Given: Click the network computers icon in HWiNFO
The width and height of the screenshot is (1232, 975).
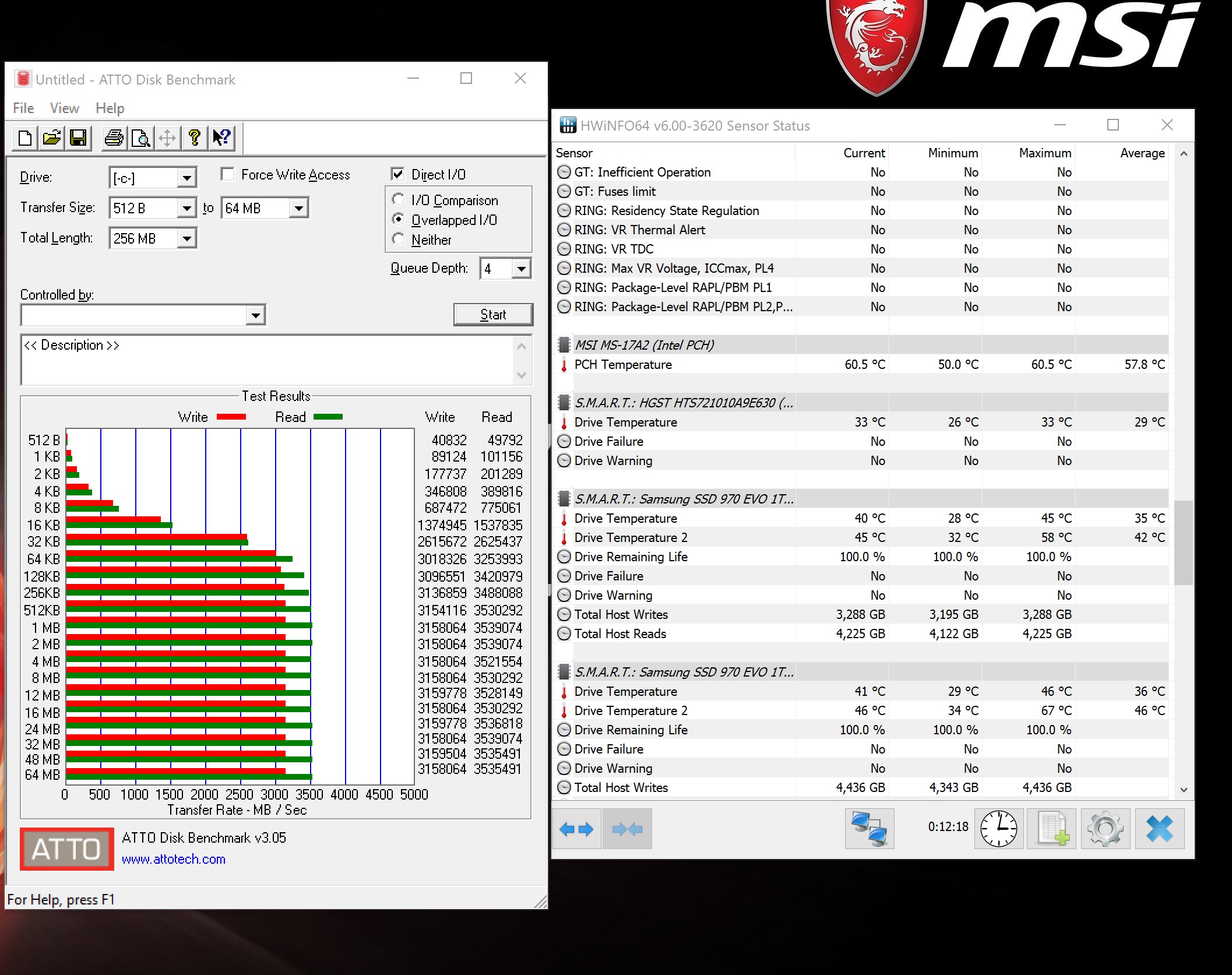Looking at the screenshot, I should [x=869, y=829].
